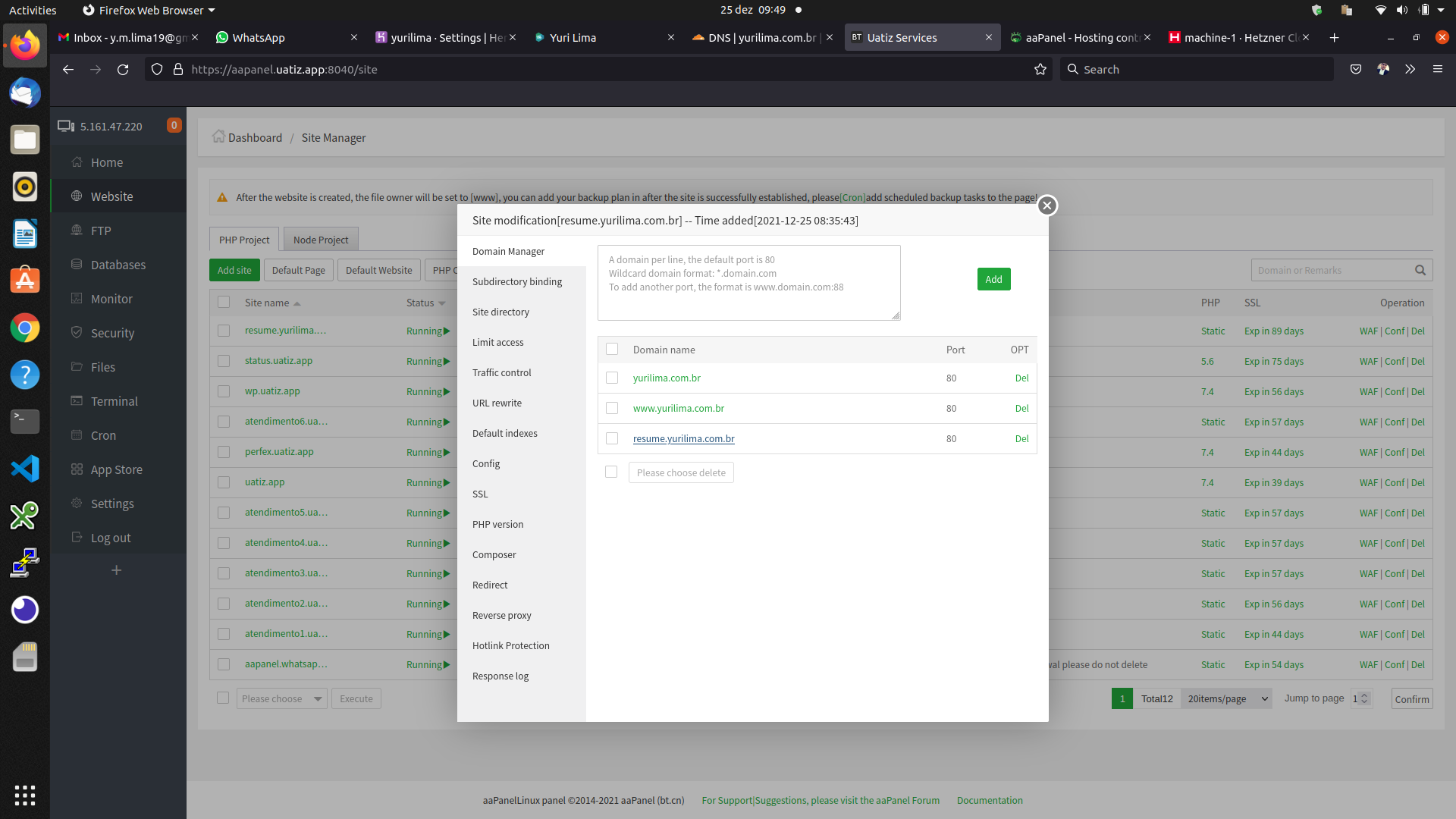Viewport: 1456px width, 819px height.
Task: Close the site modification dialog
Action: tap(1047, 206)
